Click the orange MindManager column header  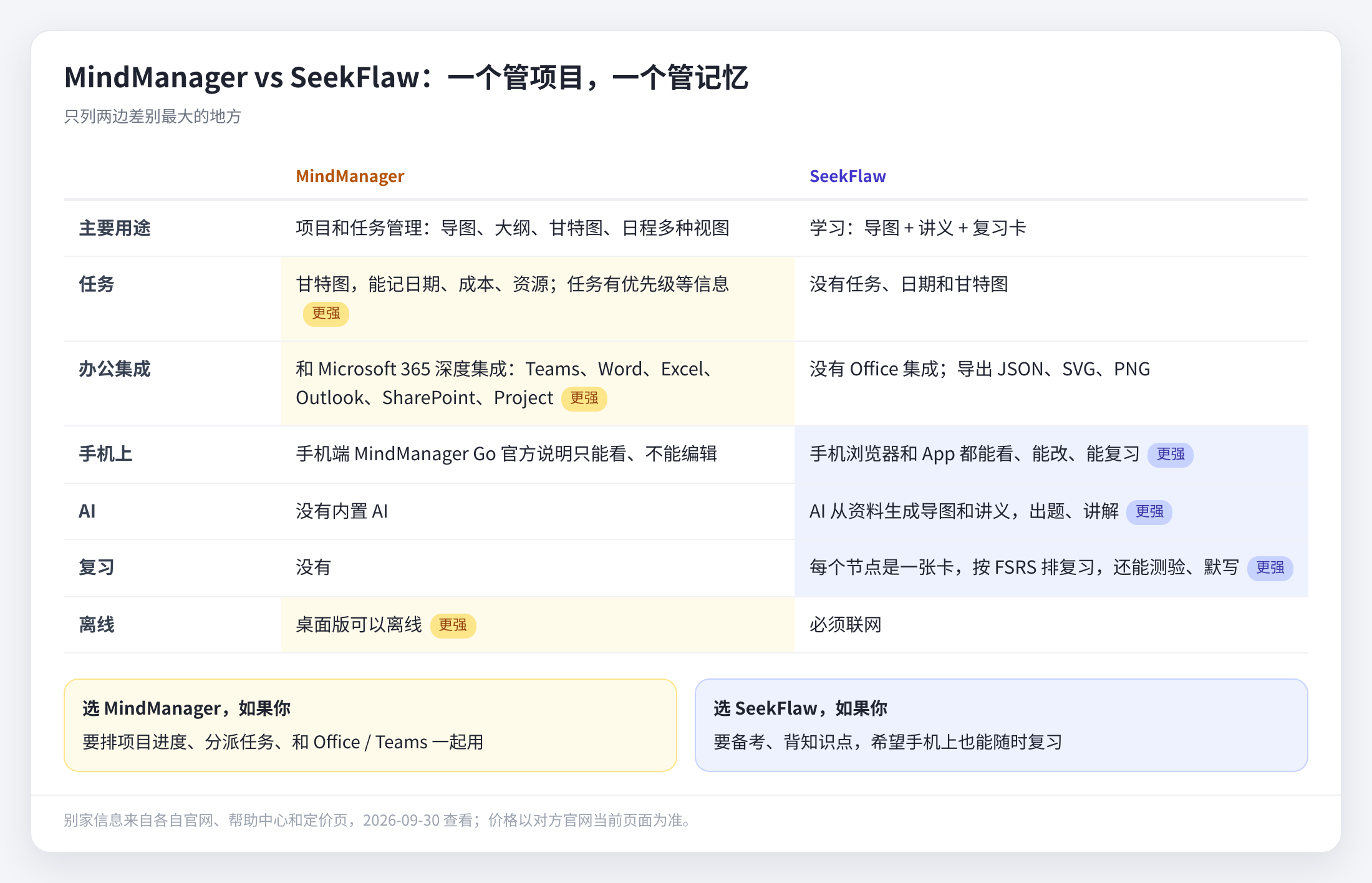(350, 176)
